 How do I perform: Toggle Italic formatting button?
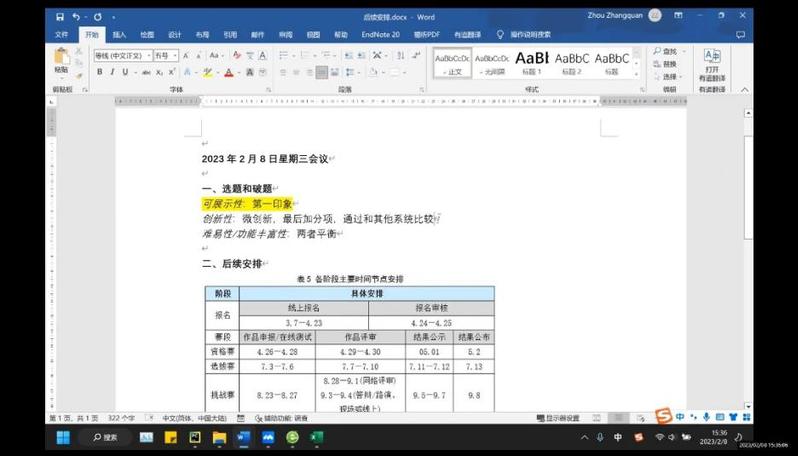(111, 72)
